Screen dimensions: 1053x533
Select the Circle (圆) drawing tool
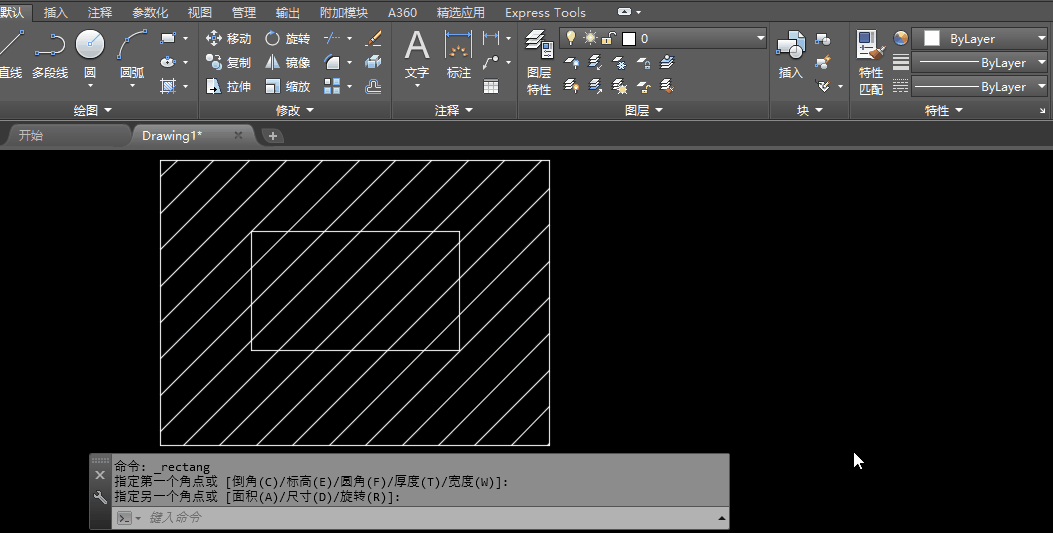tap(90, 46)
